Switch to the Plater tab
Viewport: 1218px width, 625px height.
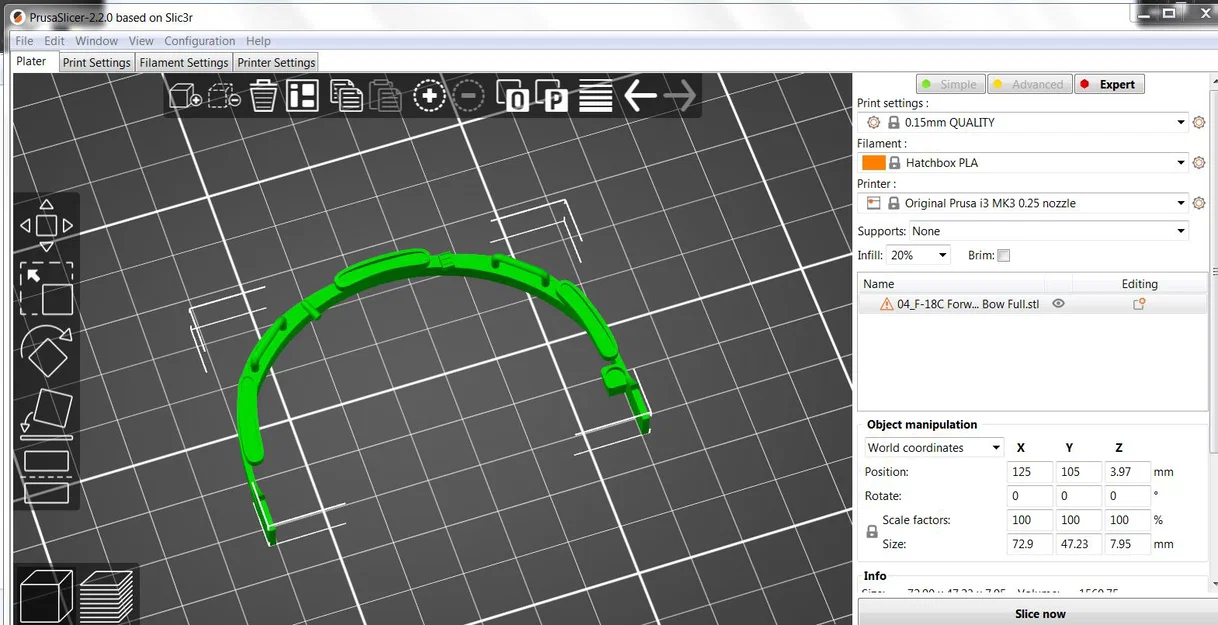[31, 61]
